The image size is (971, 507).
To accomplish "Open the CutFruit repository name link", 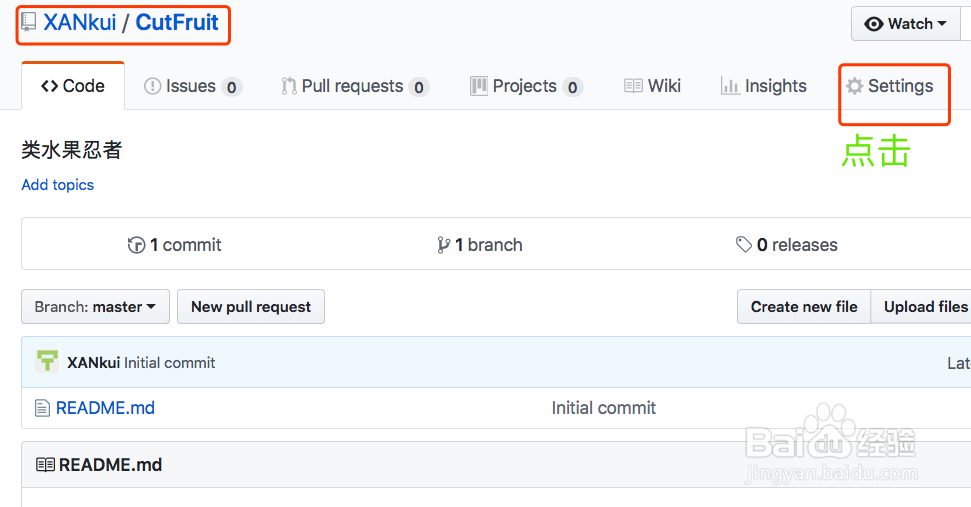I will (x=177, y=22).
